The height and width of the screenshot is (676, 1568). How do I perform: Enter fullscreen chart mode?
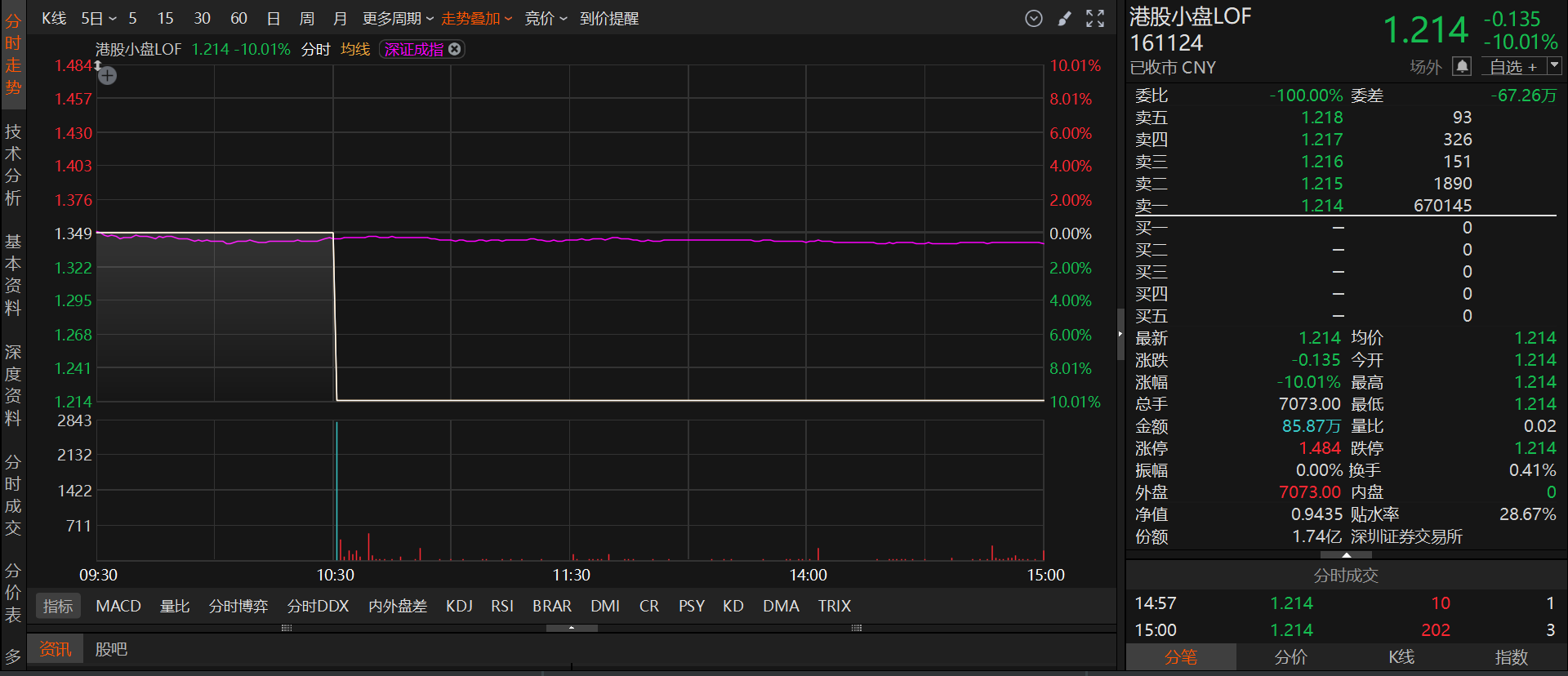1095,19
